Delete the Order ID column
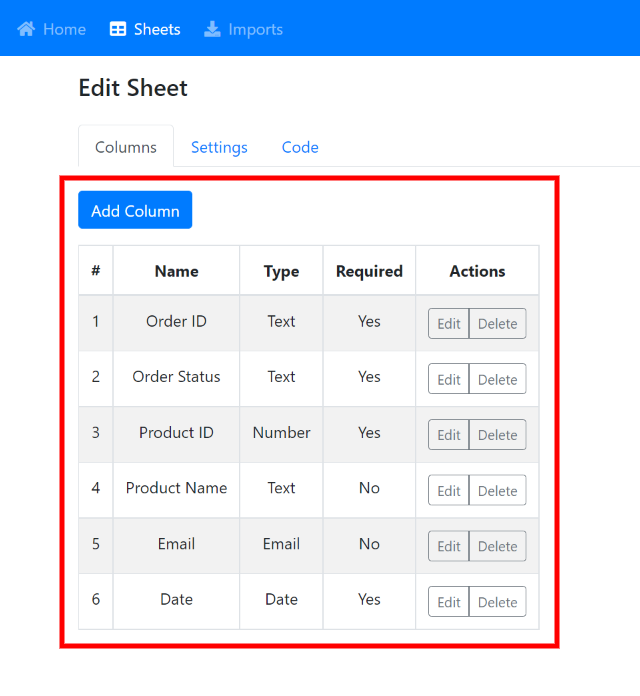Screen dimensions: 640x696 pyautogui.click(x=498, y=324)
